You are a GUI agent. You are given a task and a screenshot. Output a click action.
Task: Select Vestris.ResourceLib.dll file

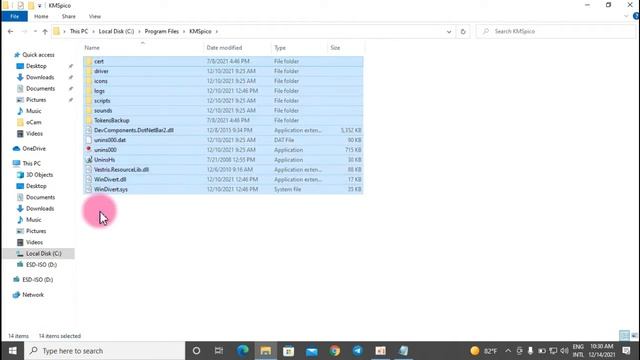223,169
